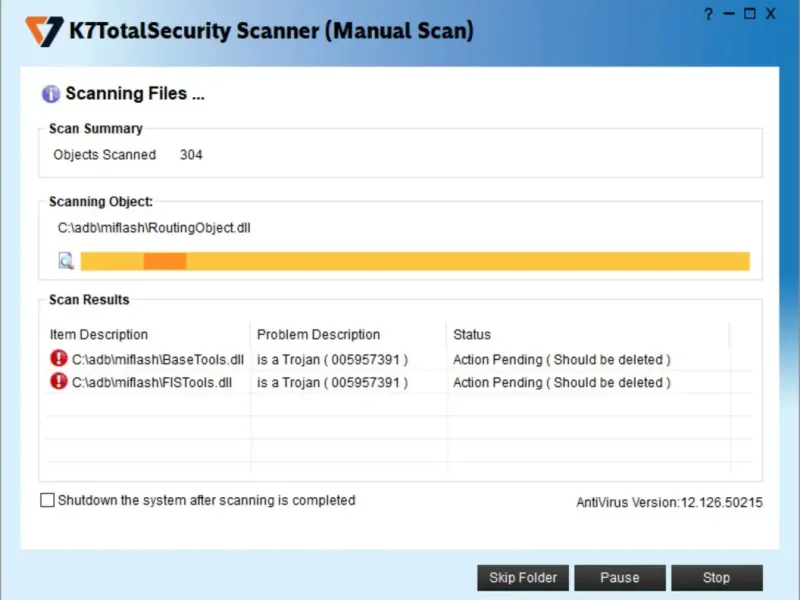Sort by Item Description column header

tap(98, 335)
